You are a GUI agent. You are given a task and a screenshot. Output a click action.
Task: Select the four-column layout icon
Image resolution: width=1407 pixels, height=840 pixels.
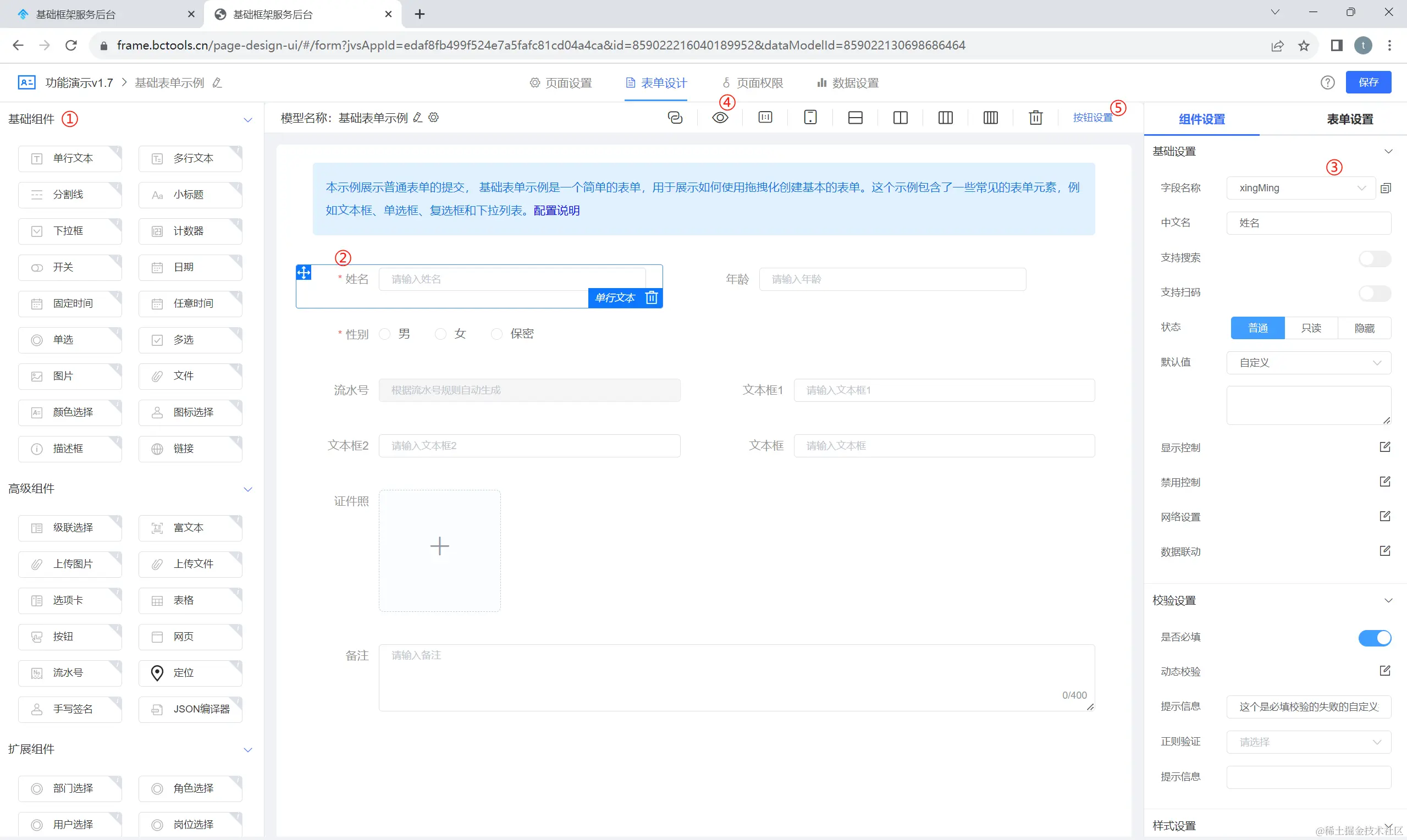990,118
